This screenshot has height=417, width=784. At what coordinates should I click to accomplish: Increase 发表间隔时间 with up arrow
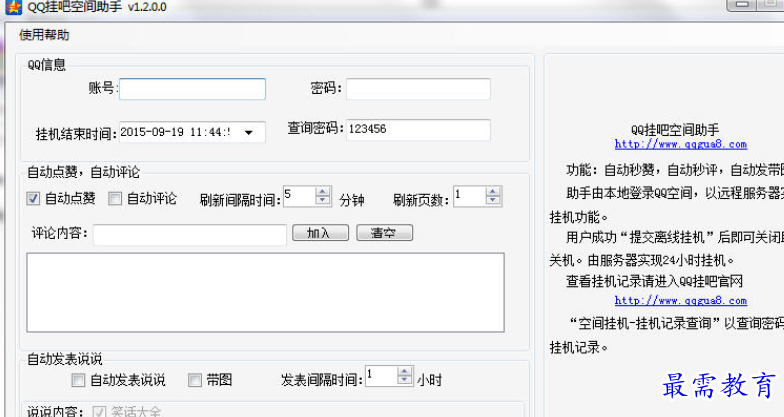pos(404,372)
